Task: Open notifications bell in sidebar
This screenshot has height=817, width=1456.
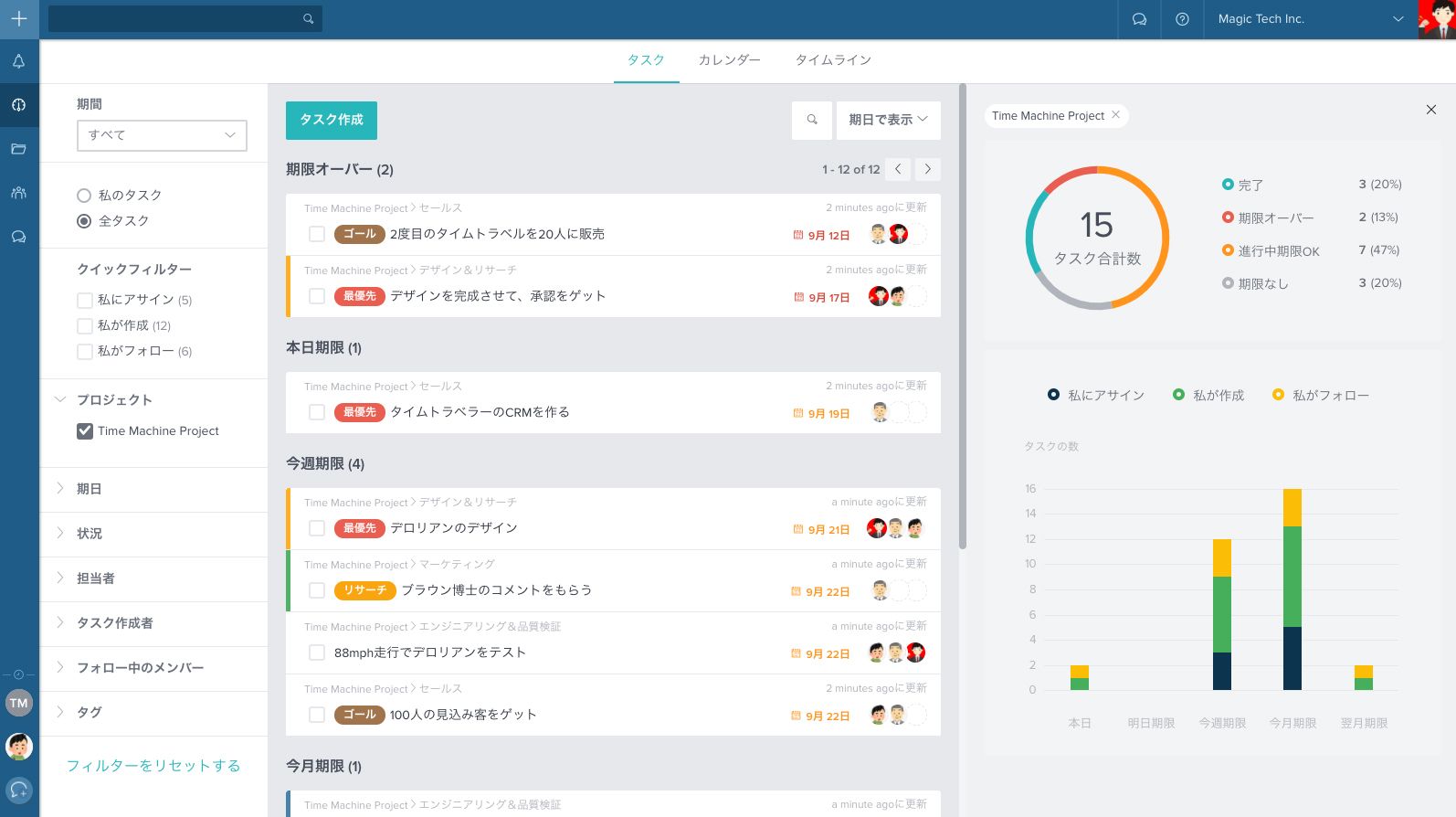Action: [18, 61]
